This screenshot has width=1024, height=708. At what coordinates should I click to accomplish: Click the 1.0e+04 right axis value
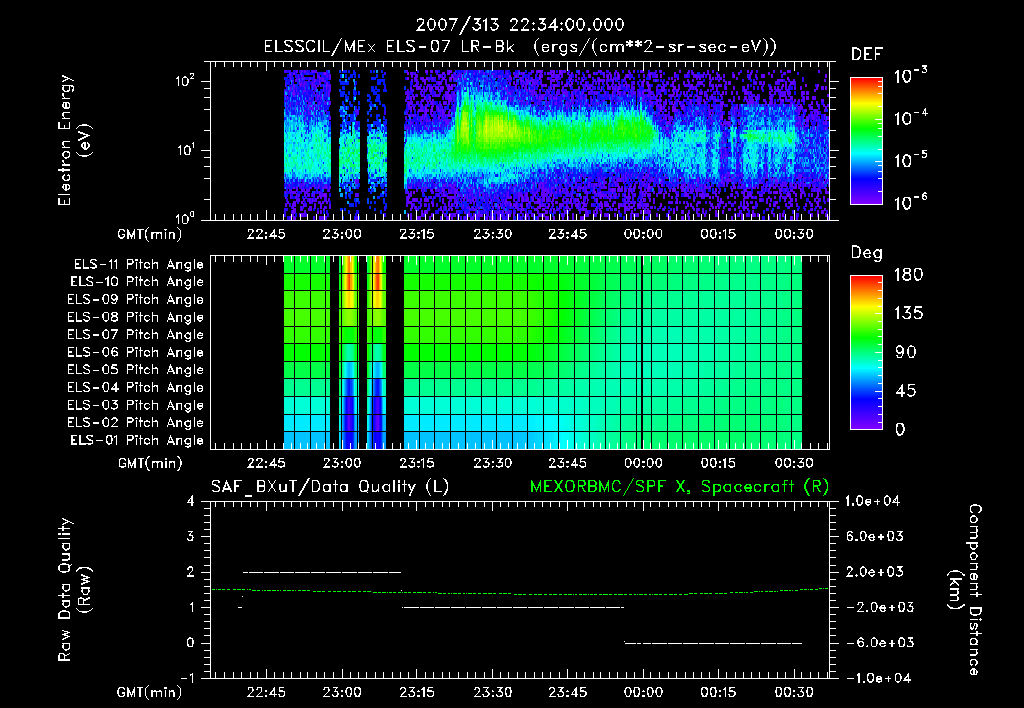[872, 501]
